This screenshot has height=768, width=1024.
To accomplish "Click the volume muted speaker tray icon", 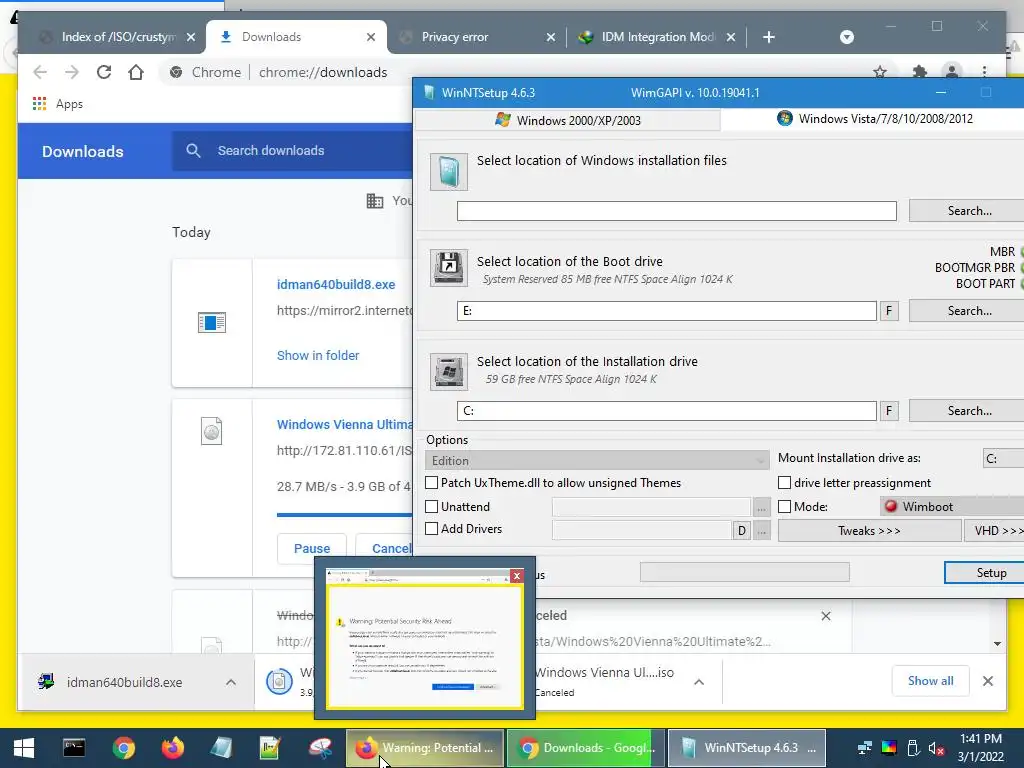I will [x=936, y=748].
